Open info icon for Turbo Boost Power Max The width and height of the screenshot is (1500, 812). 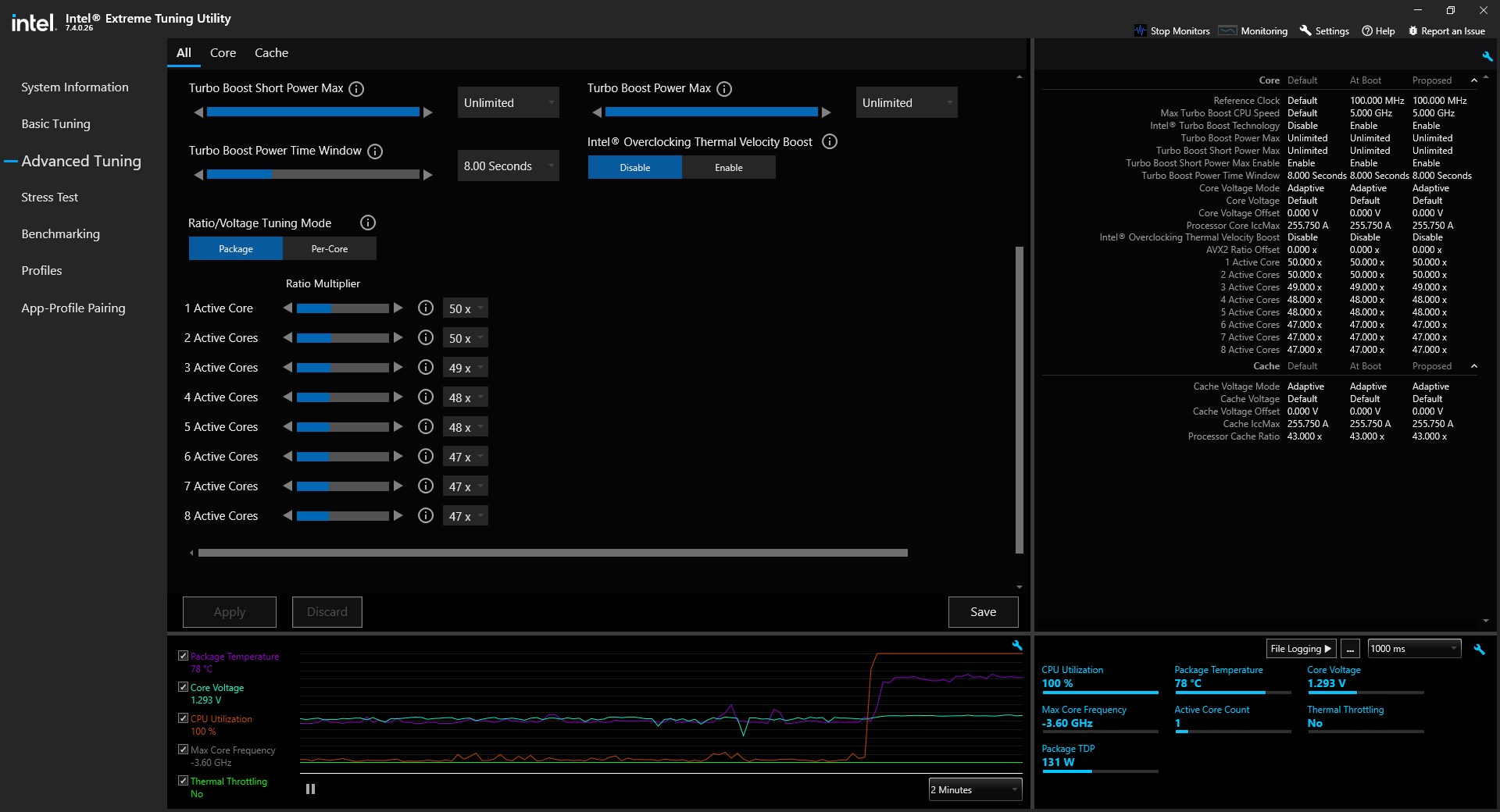point(724,89)
